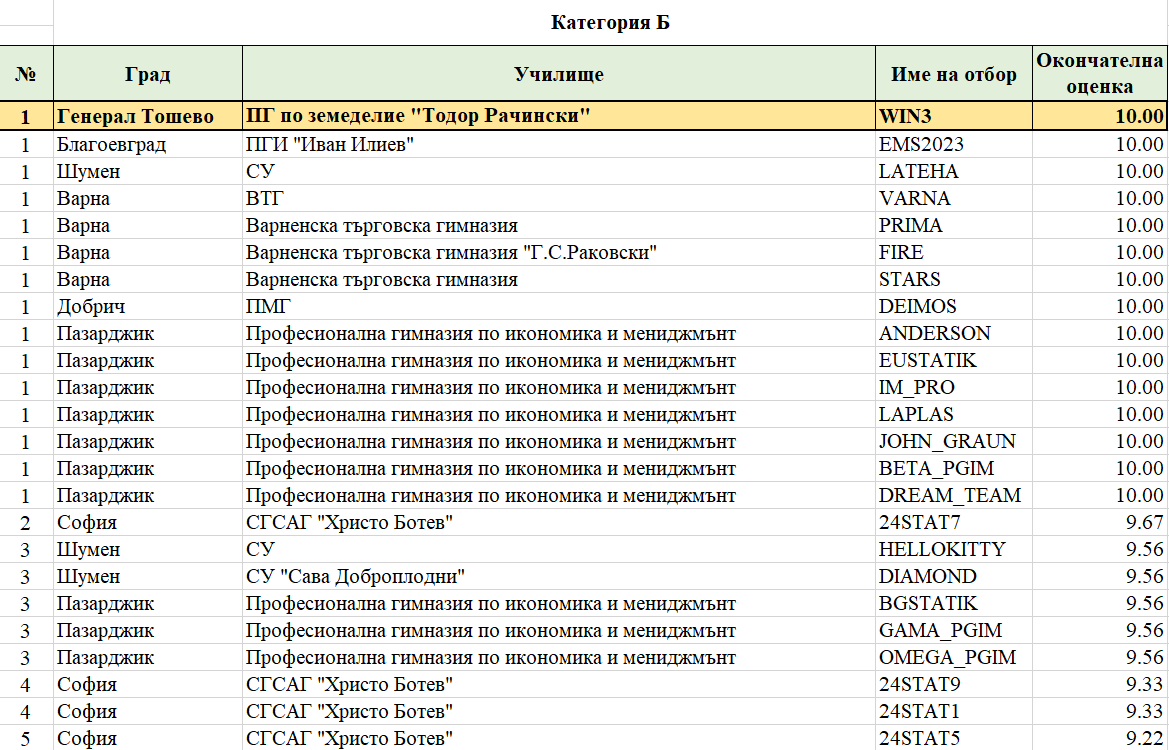Screen dimensions: 1169x750
Task: Click the 'Категория Б' title cell
Action: point(610,22)
